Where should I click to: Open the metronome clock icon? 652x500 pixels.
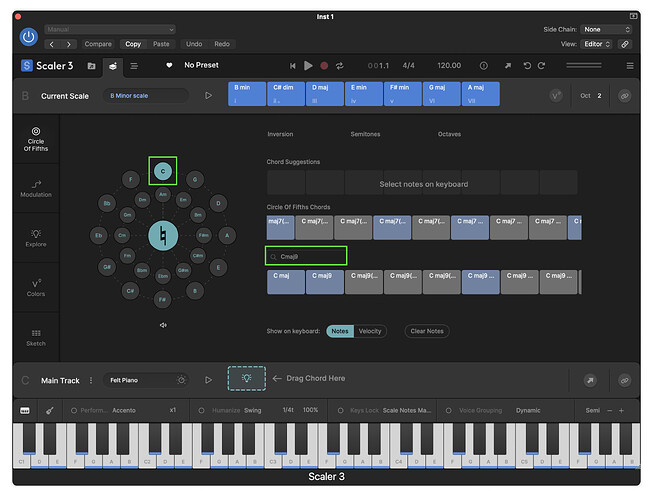click(484, 66)
